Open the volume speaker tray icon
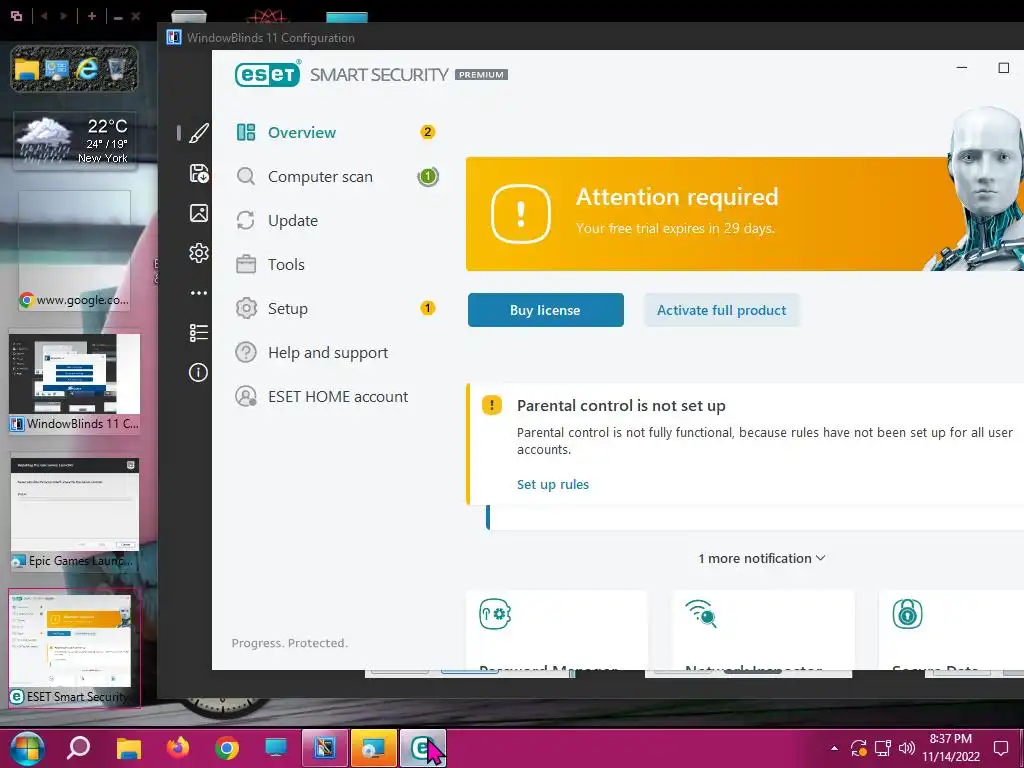The height and width of the screenshot is (768, 1024). coord(907,748)
